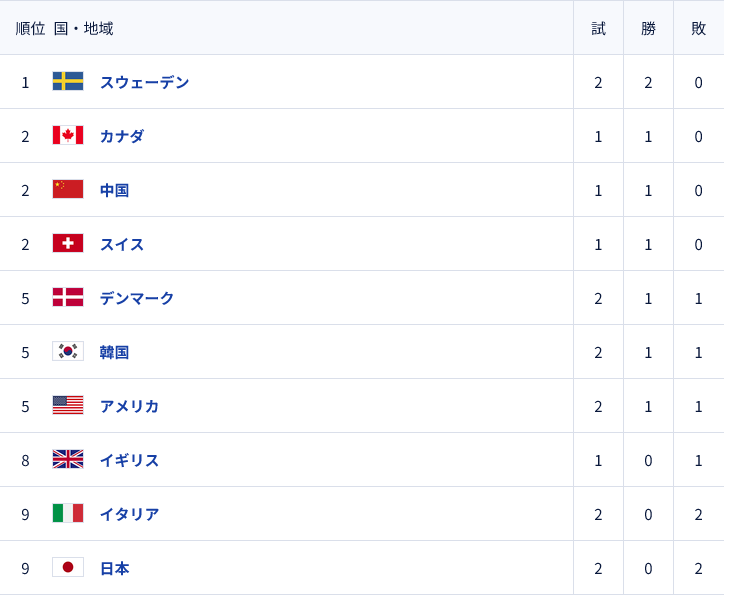Open the アメリカ team link
The image size is (736, 600).
[x=129, y=406]
